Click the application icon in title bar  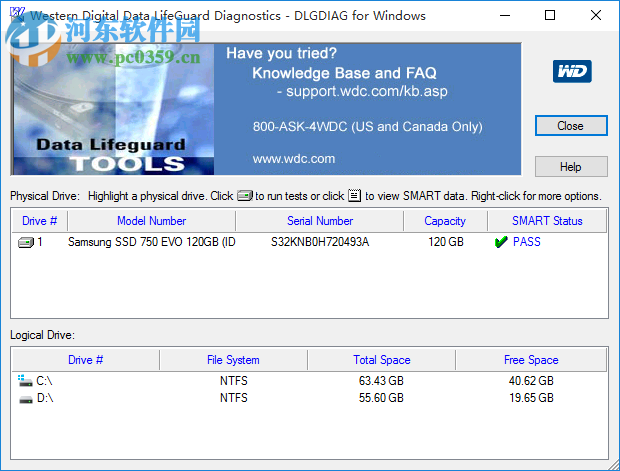click(17, 15)
